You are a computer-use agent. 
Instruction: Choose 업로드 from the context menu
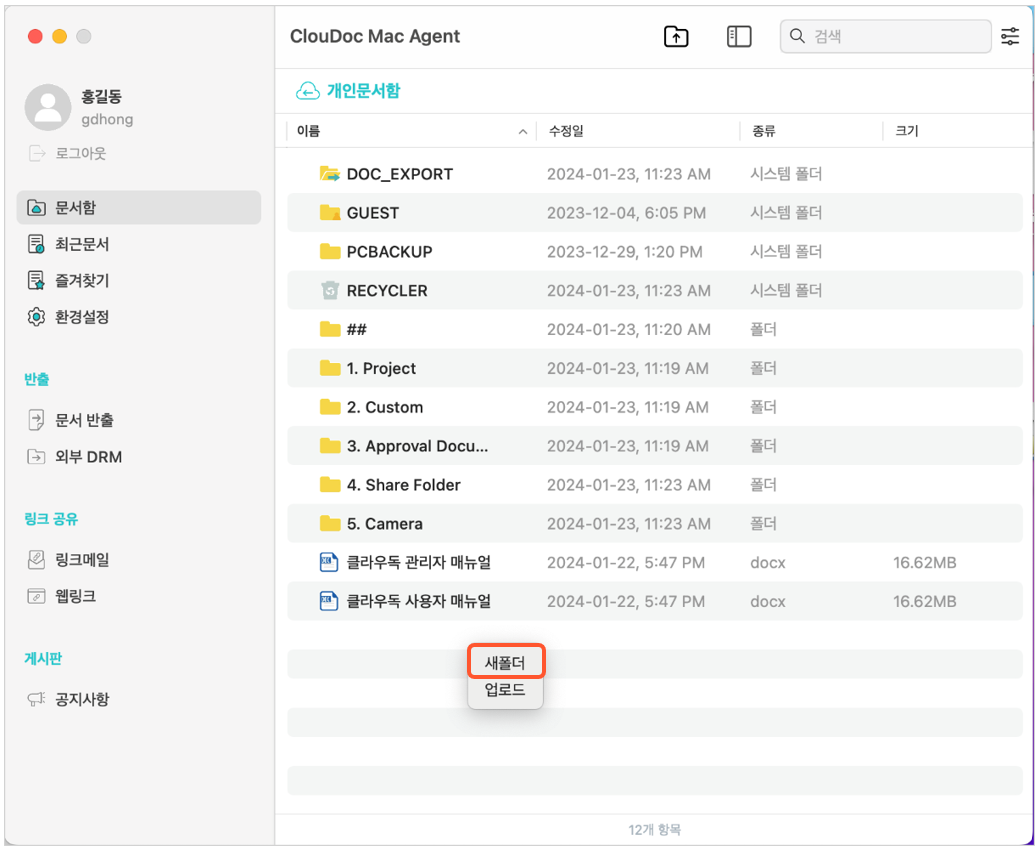coord(505,690)
